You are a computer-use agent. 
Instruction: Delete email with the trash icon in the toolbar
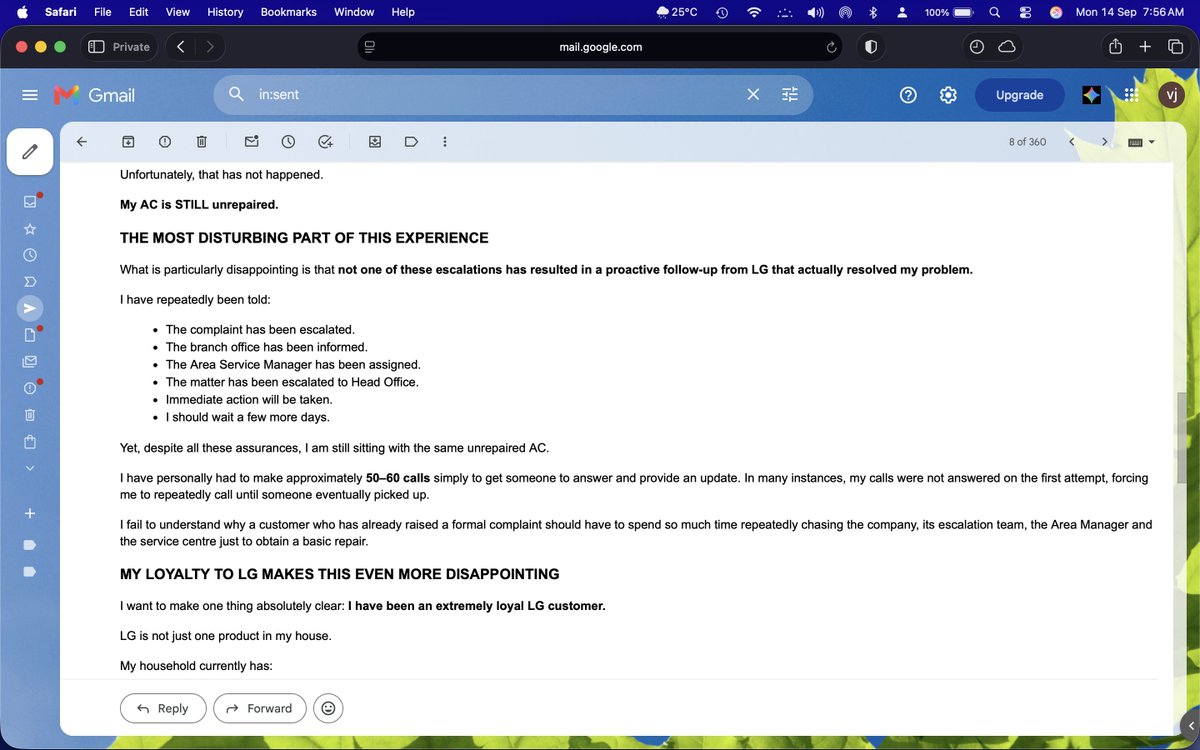click(x=201, y=142)
